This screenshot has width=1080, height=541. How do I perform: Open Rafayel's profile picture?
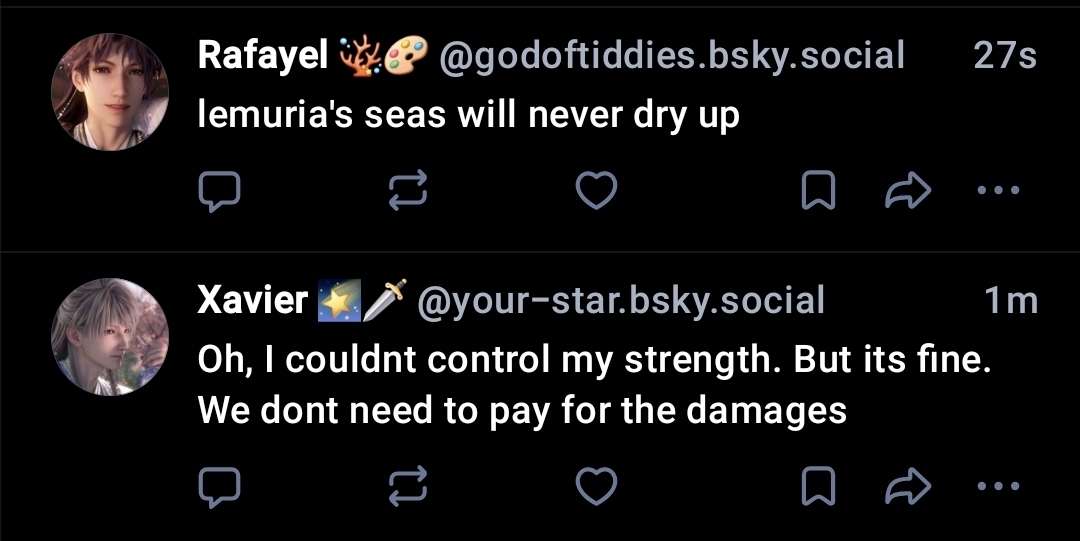110,92
